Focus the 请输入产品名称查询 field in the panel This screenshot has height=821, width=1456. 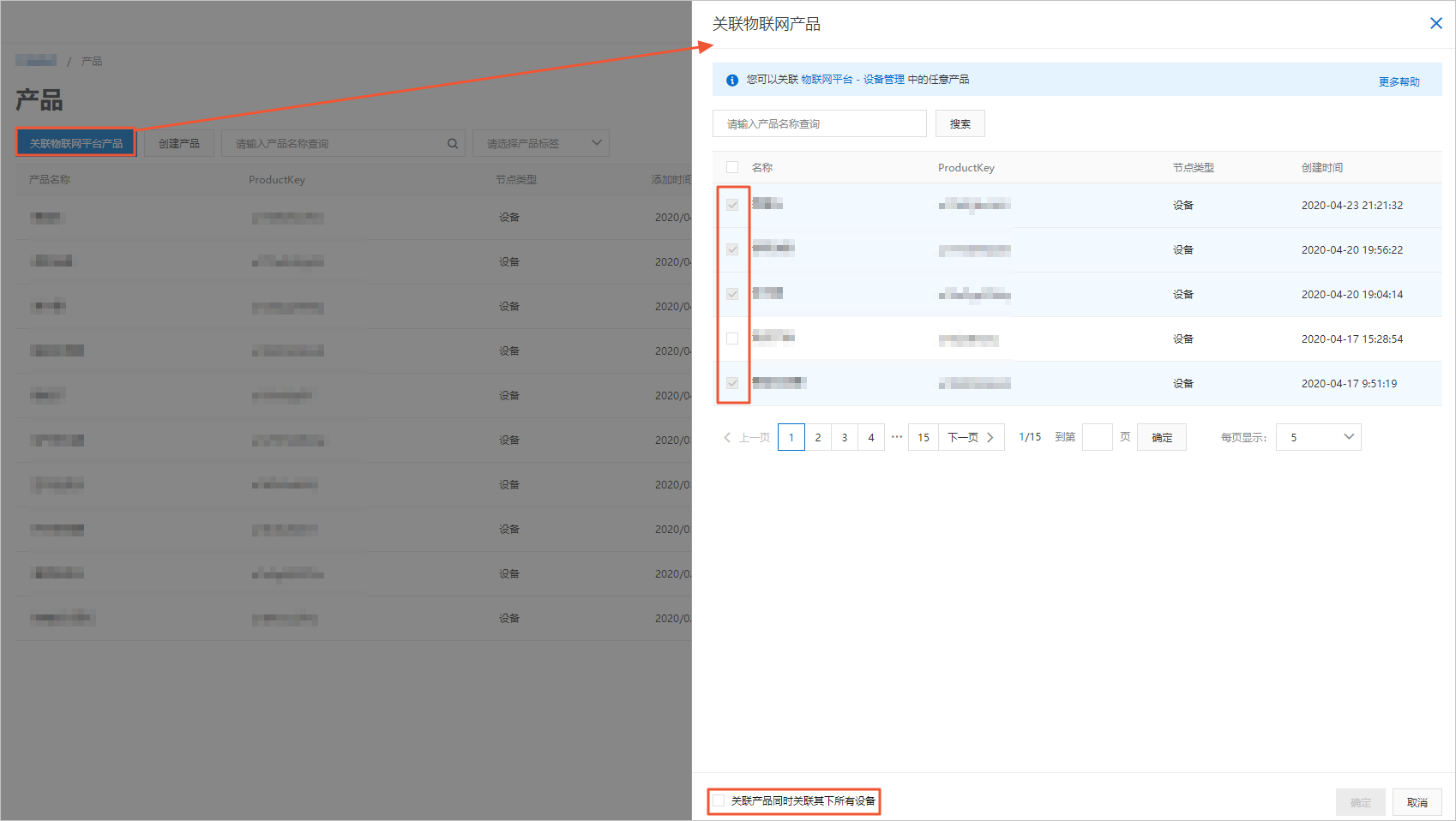click(820, 123)
